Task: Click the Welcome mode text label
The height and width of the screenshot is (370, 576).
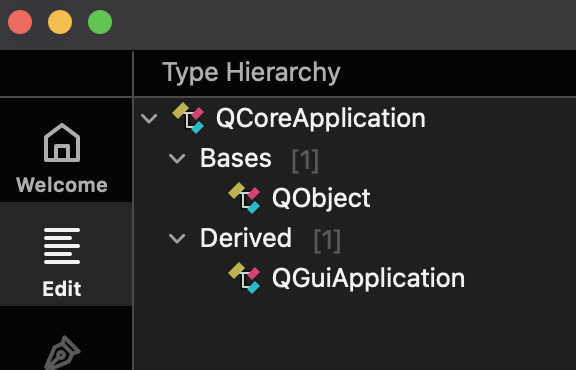Action: click(x=62, y=185)
